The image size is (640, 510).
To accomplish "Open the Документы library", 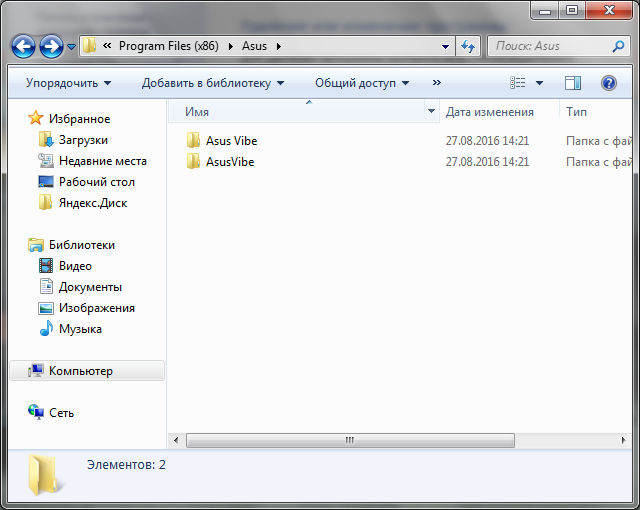I will [90, 287].
